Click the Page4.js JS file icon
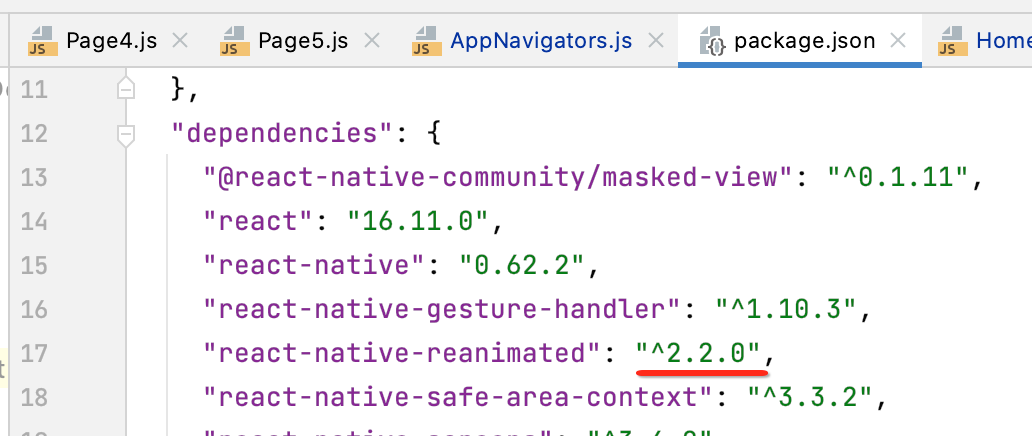The image size is (1032, 436). click(42, 41)
